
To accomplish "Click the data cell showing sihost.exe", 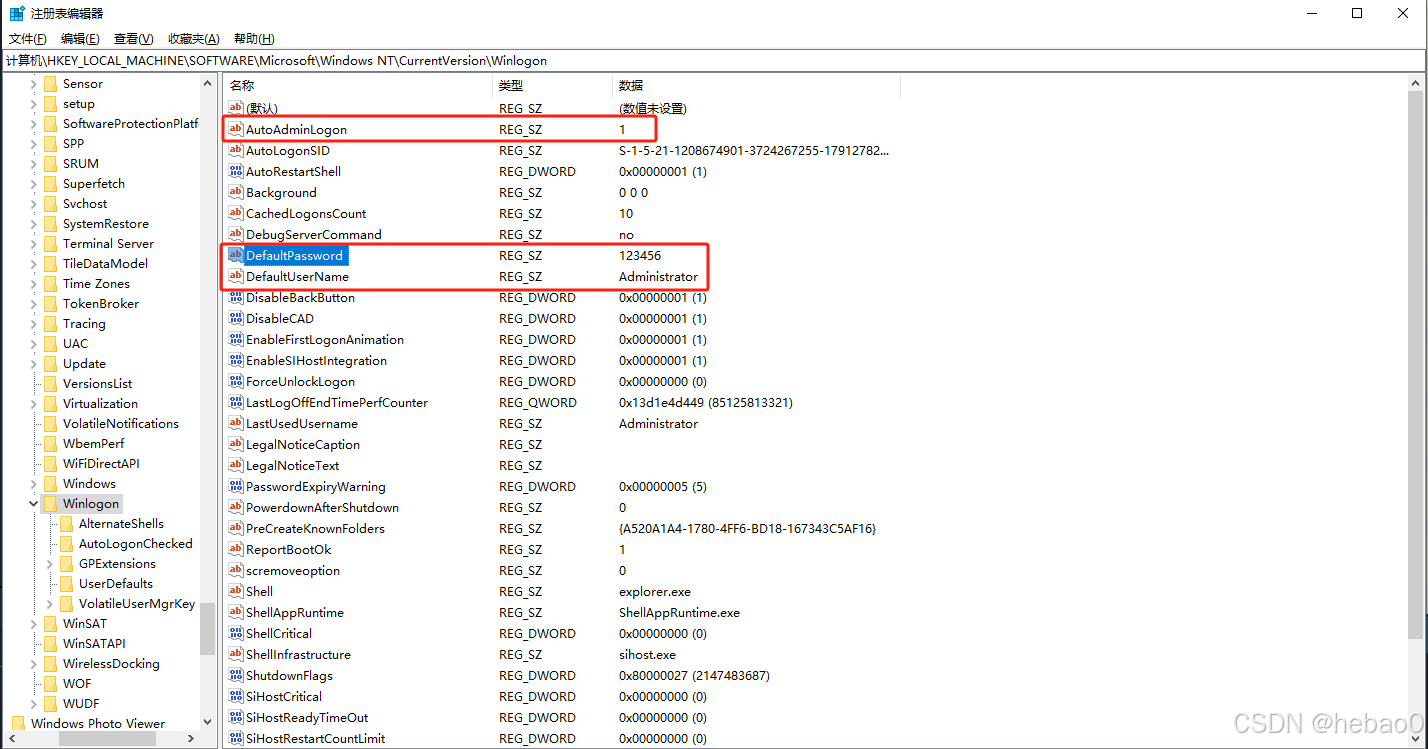I will [x=647, y=654].
